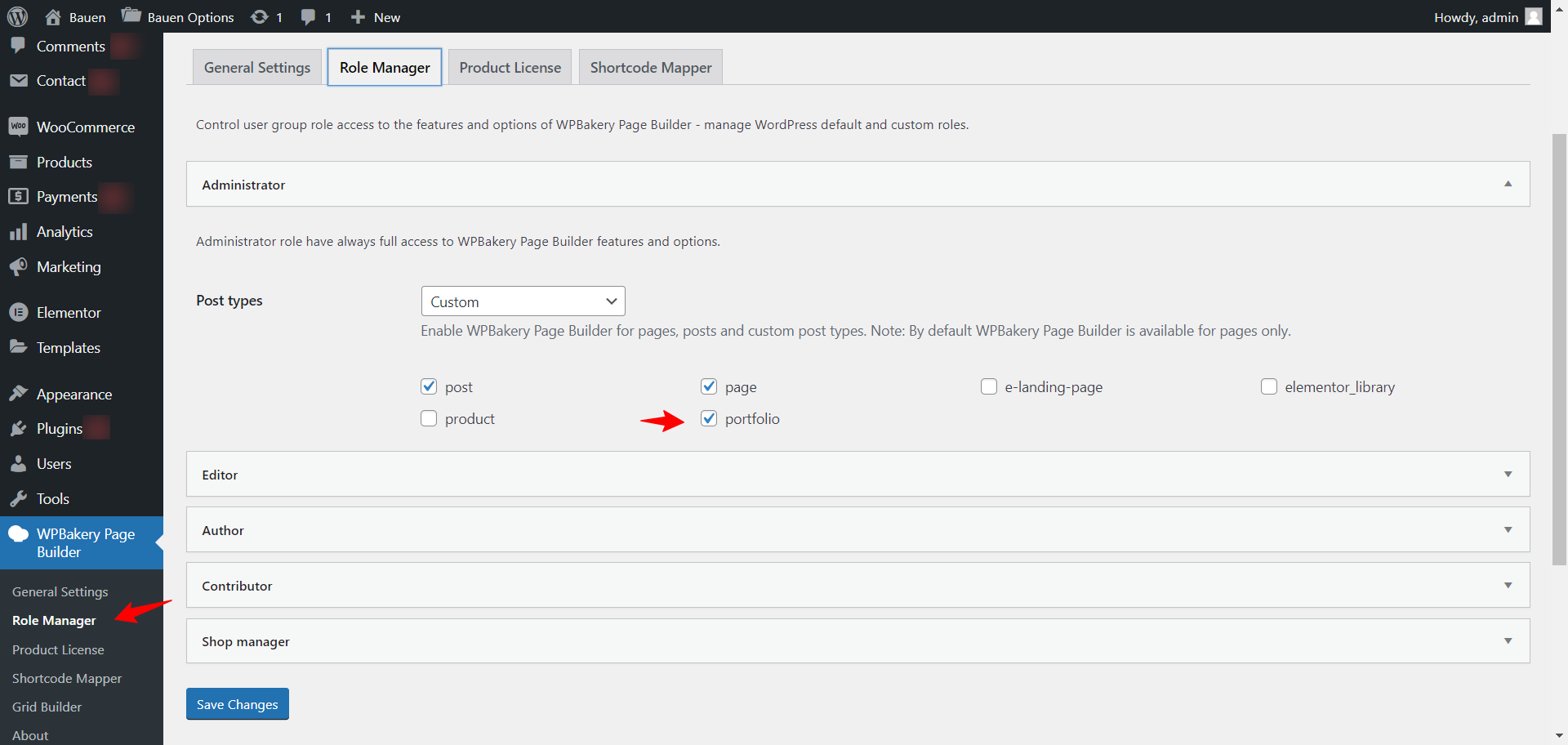Click the Plugins plug icon
Viewport: 1568px width, 745px height.
pos(18,429)
